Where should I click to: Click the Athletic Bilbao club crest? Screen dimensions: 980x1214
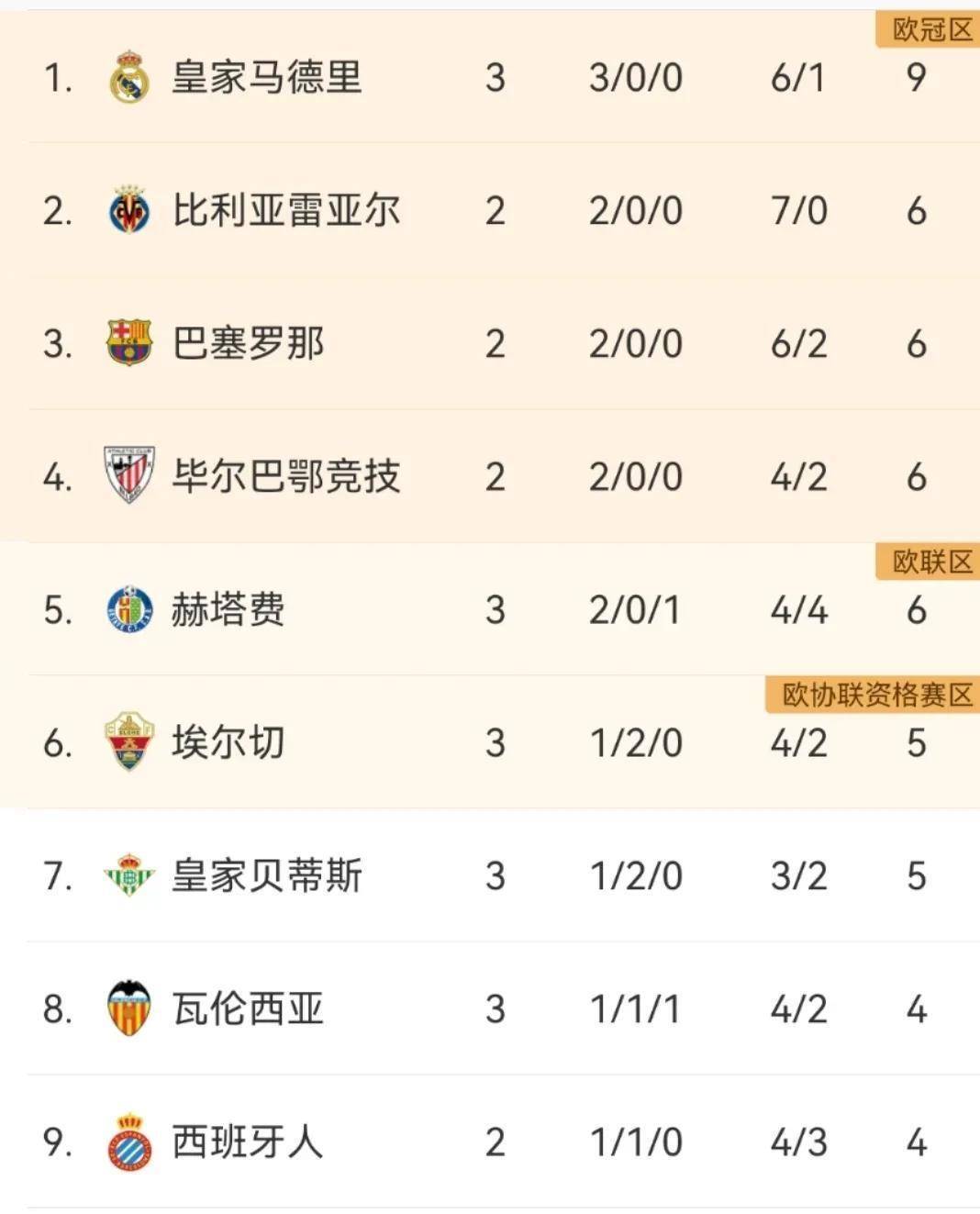click(x=129, y=475)
